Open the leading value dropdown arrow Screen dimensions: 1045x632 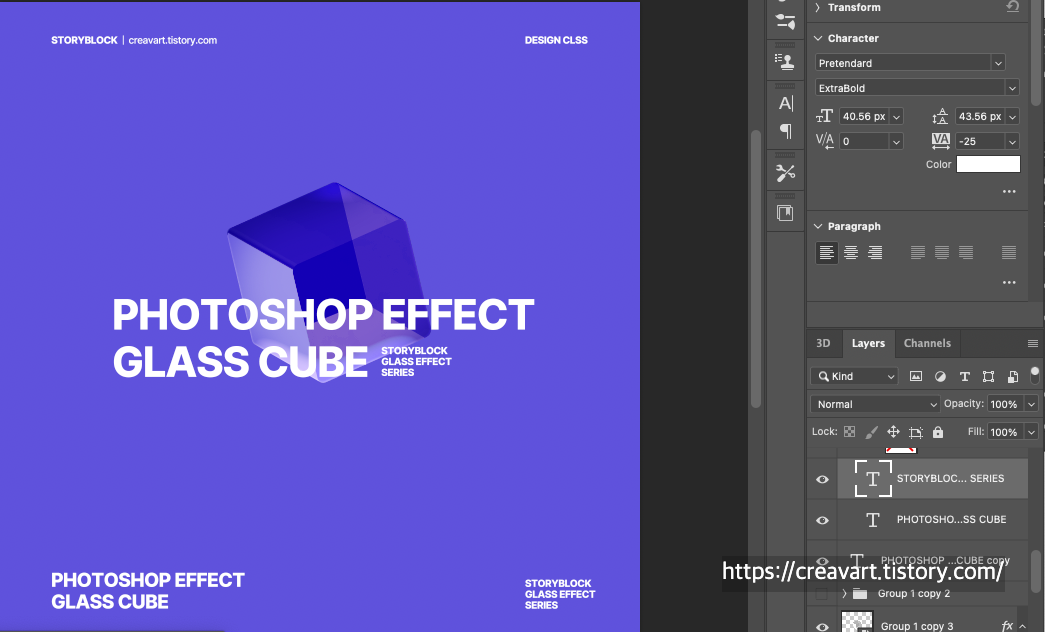pyautogui.click(x=1012, y=117)
